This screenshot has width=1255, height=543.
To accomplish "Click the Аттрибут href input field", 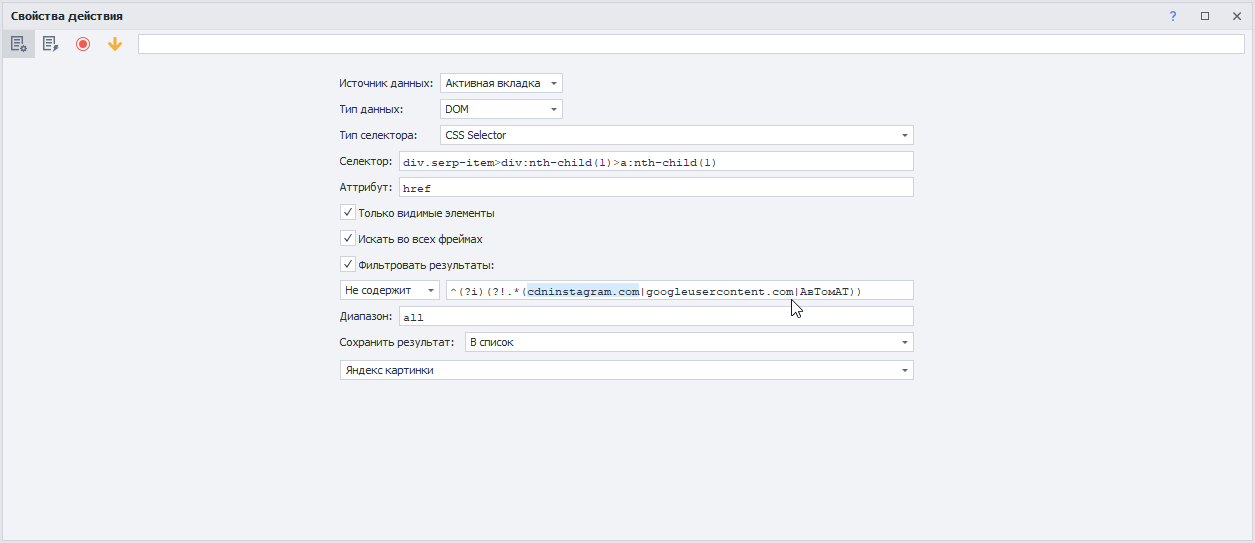I will [656, 187].
